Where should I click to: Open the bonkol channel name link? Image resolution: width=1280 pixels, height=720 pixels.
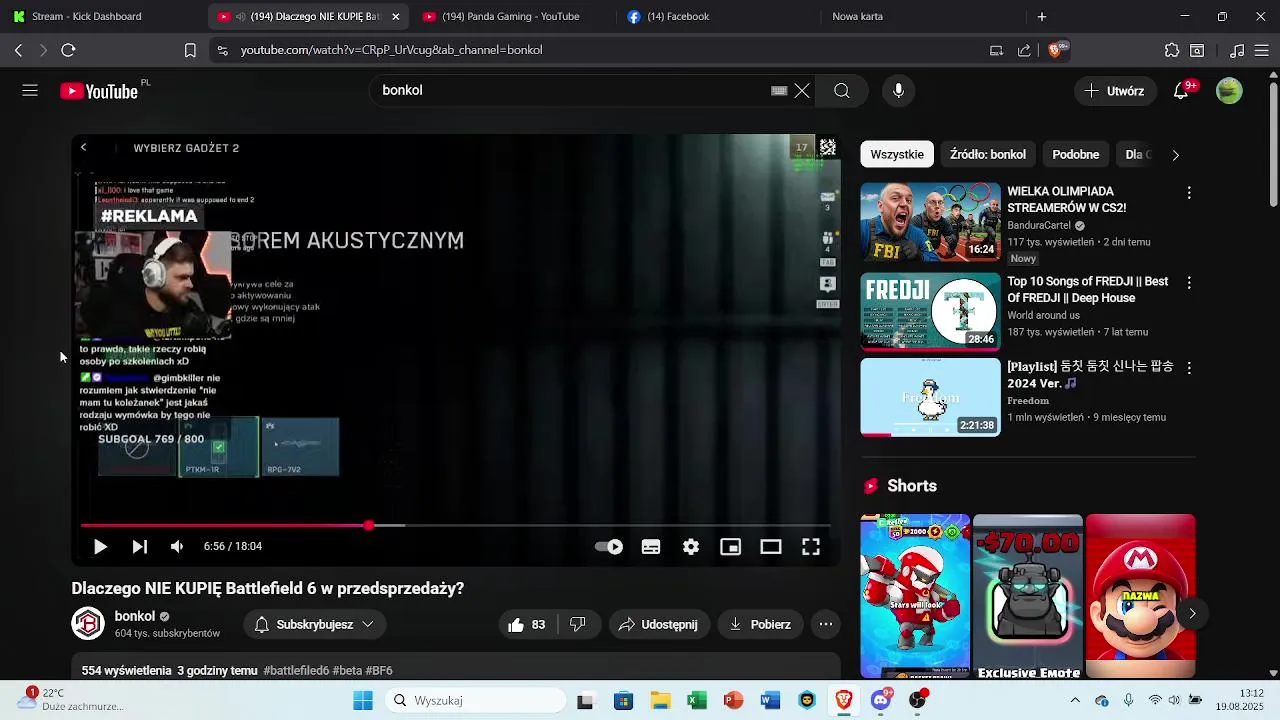click(x=135, y=616)
